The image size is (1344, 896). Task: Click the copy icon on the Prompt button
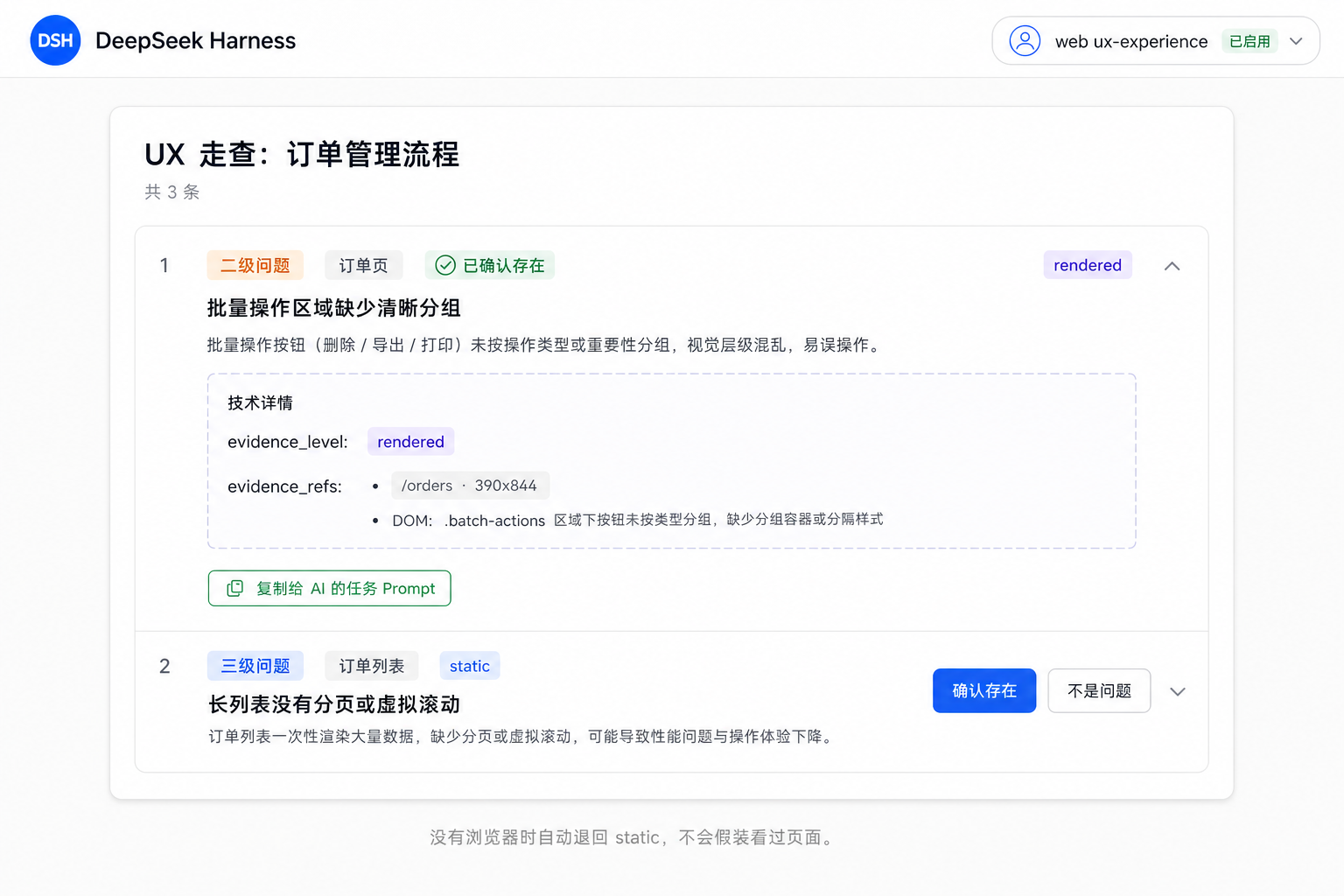[x=235, y=588]
